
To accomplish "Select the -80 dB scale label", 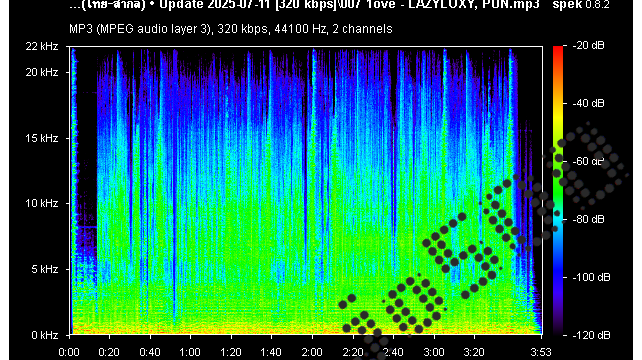I will pyautogui.click(x=588, y=220).
